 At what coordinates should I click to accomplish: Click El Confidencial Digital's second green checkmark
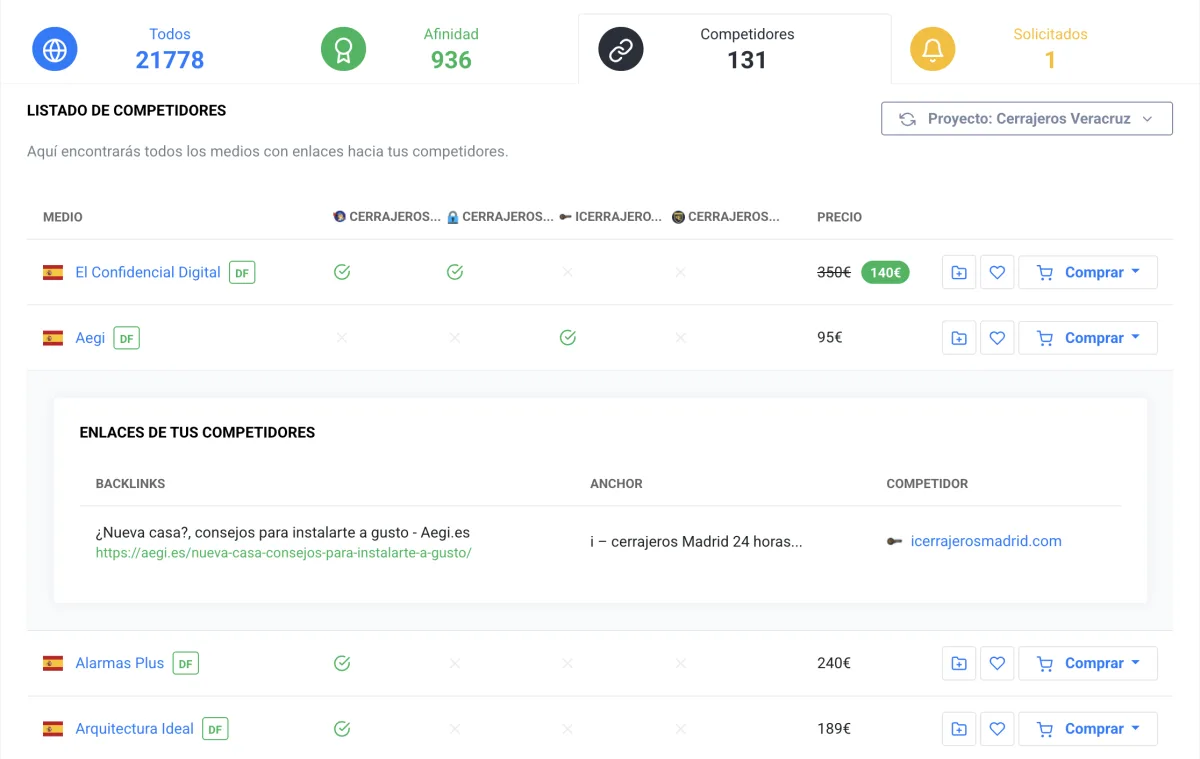(455, 272)
